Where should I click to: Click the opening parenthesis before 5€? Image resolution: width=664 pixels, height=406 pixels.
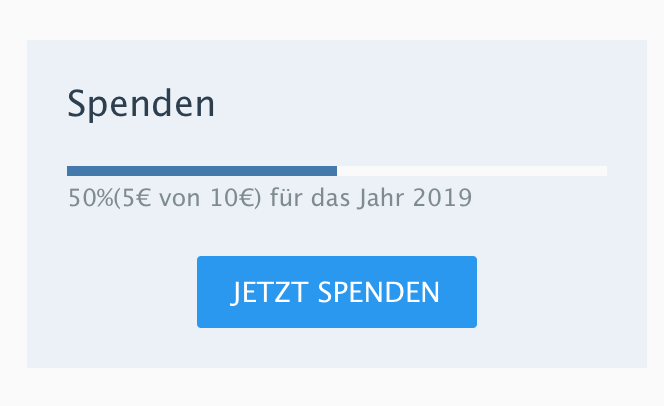click(116, 198)
